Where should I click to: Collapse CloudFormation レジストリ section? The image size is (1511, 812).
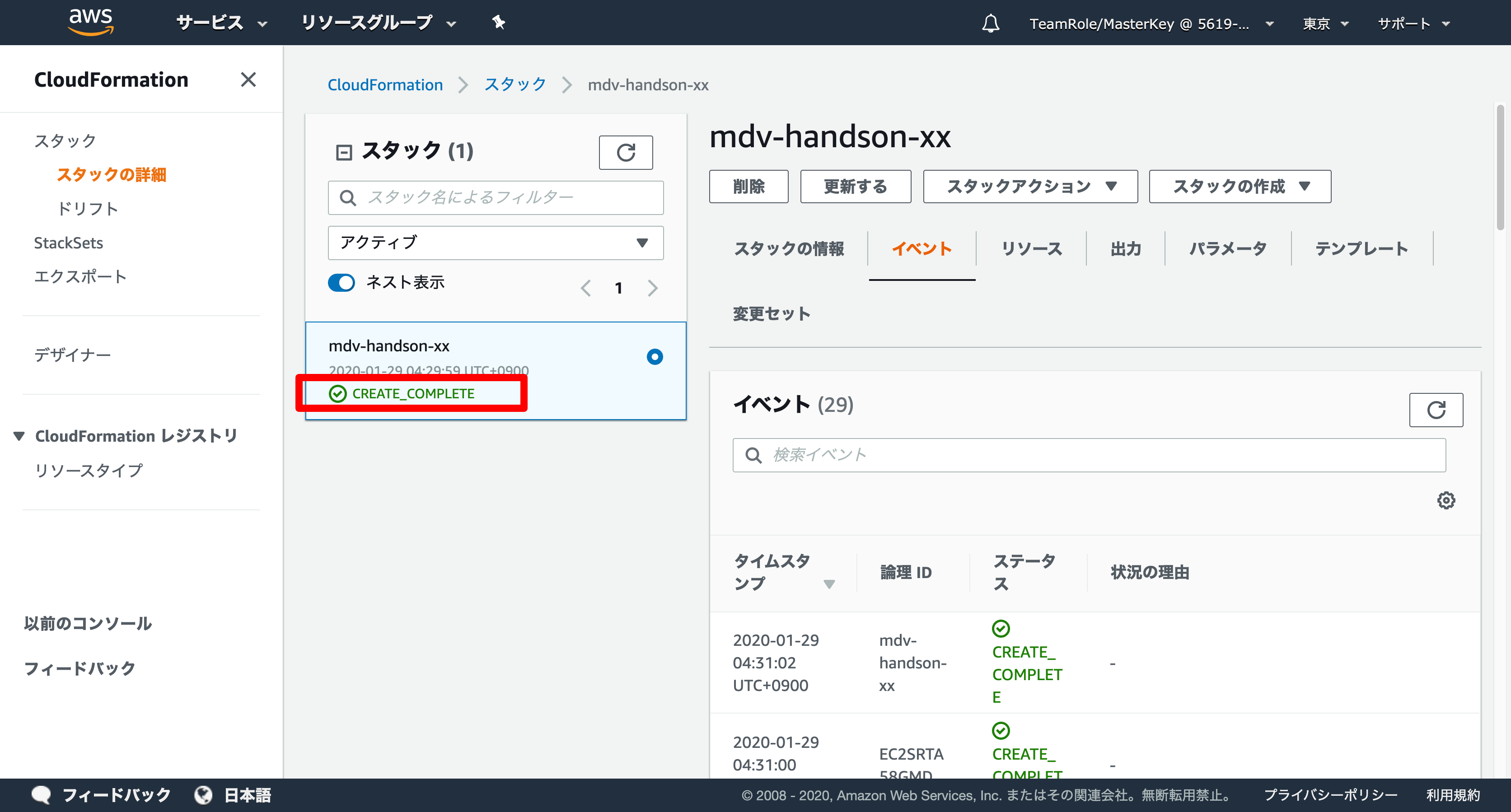tap(19, 436)
